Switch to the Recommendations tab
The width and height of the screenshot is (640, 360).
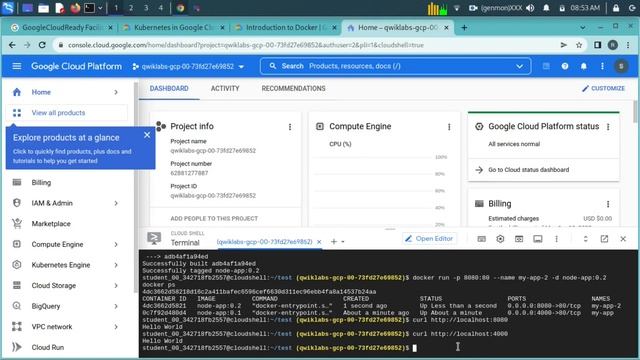[x=293, y=89]
